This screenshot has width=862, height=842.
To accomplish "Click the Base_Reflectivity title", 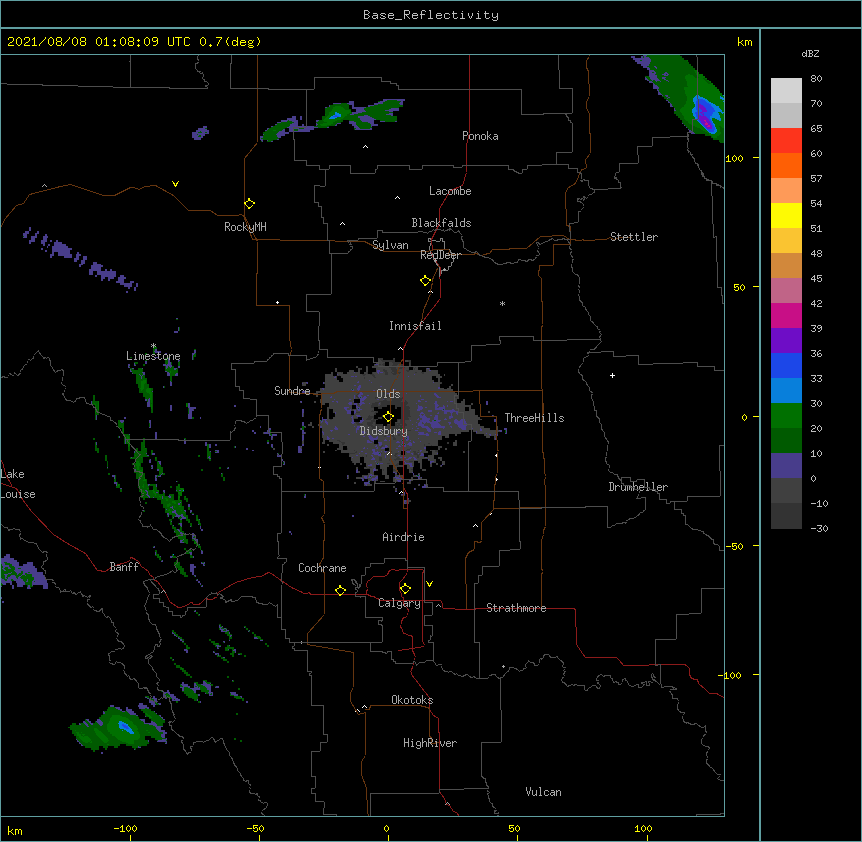I will tap(431, 15).
